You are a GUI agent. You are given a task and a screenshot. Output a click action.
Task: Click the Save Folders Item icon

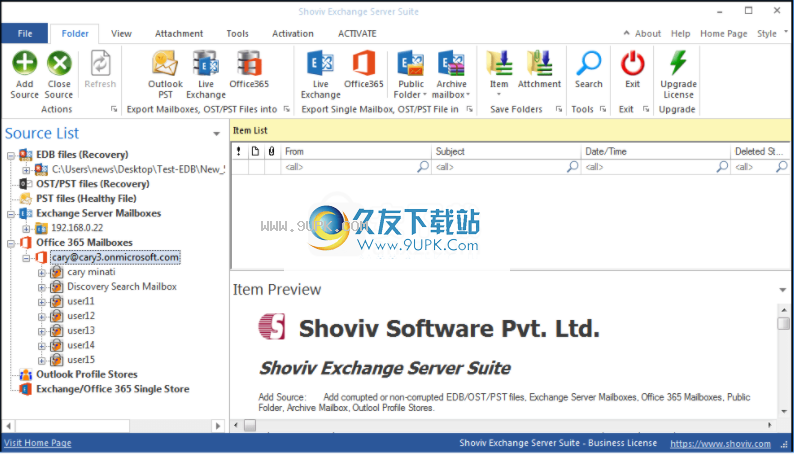(x=499, y=63)
